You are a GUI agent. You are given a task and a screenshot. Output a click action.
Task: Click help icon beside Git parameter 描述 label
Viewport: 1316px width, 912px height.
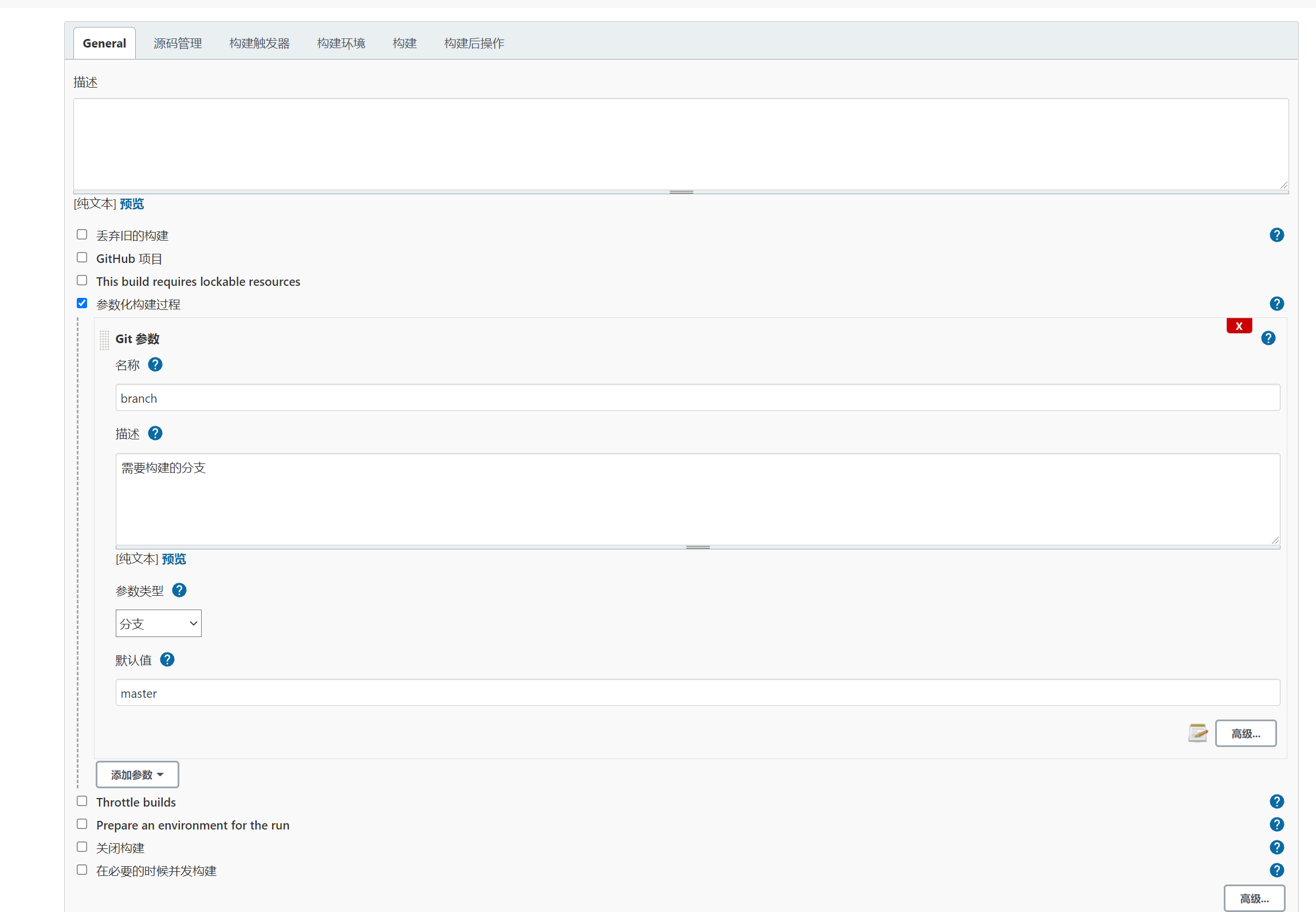pos(155,433)
